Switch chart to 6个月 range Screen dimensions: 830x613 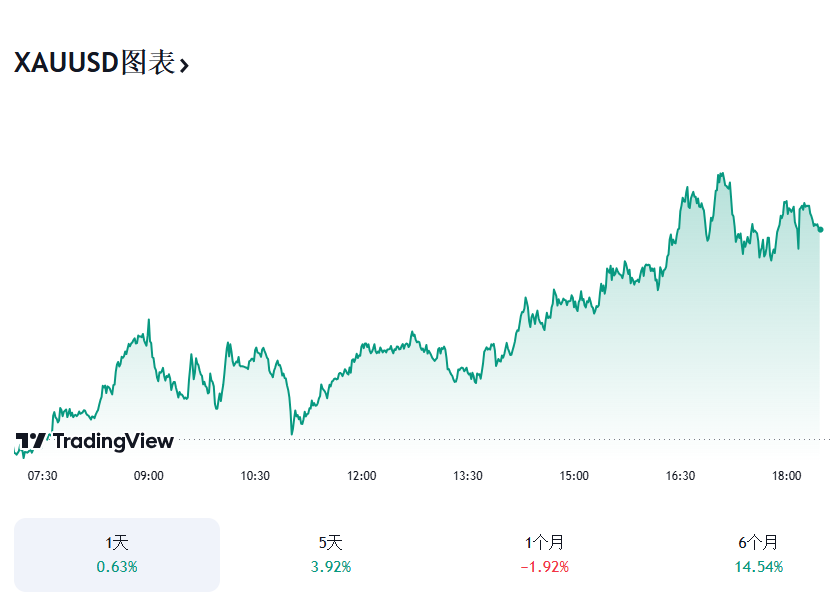(758, 555)
